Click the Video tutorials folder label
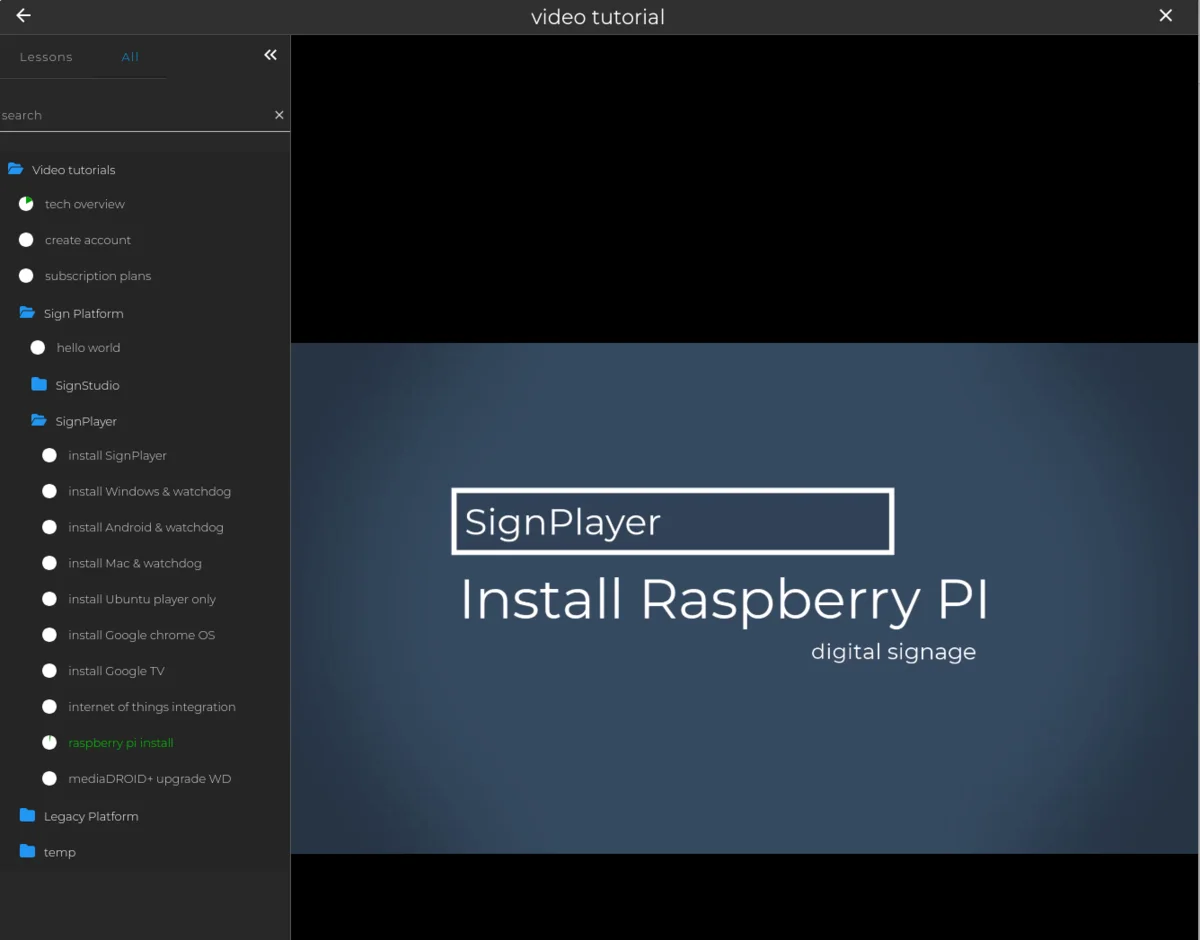 pos(74,170)
